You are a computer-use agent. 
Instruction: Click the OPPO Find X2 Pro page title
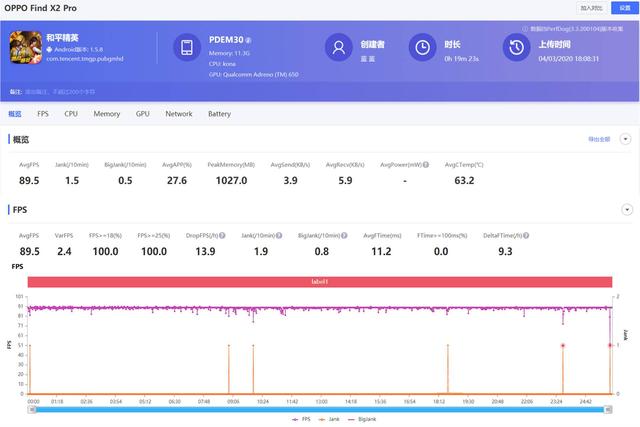coord(40,8)
